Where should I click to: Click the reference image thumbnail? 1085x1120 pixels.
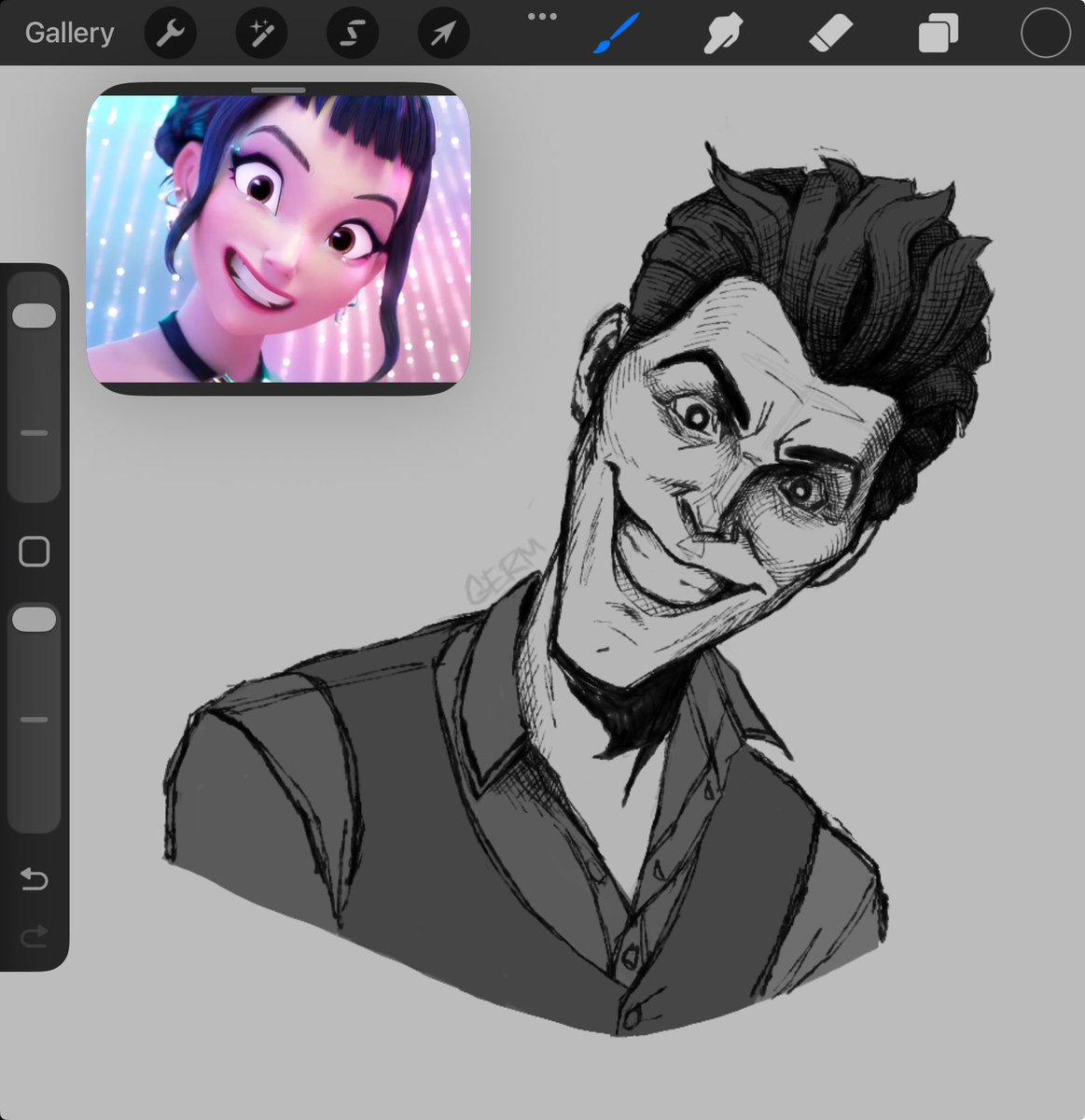coord(278,241)
